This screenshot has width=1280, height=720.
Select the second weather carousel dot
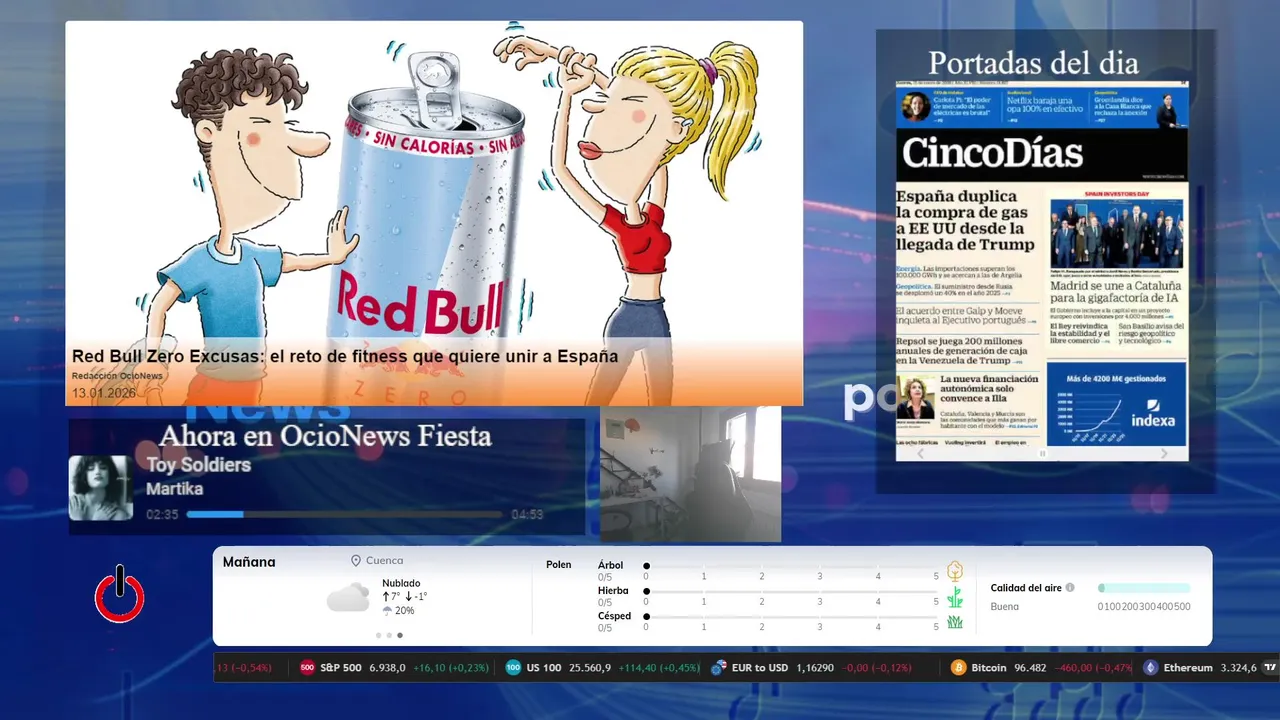pos(389,635)
